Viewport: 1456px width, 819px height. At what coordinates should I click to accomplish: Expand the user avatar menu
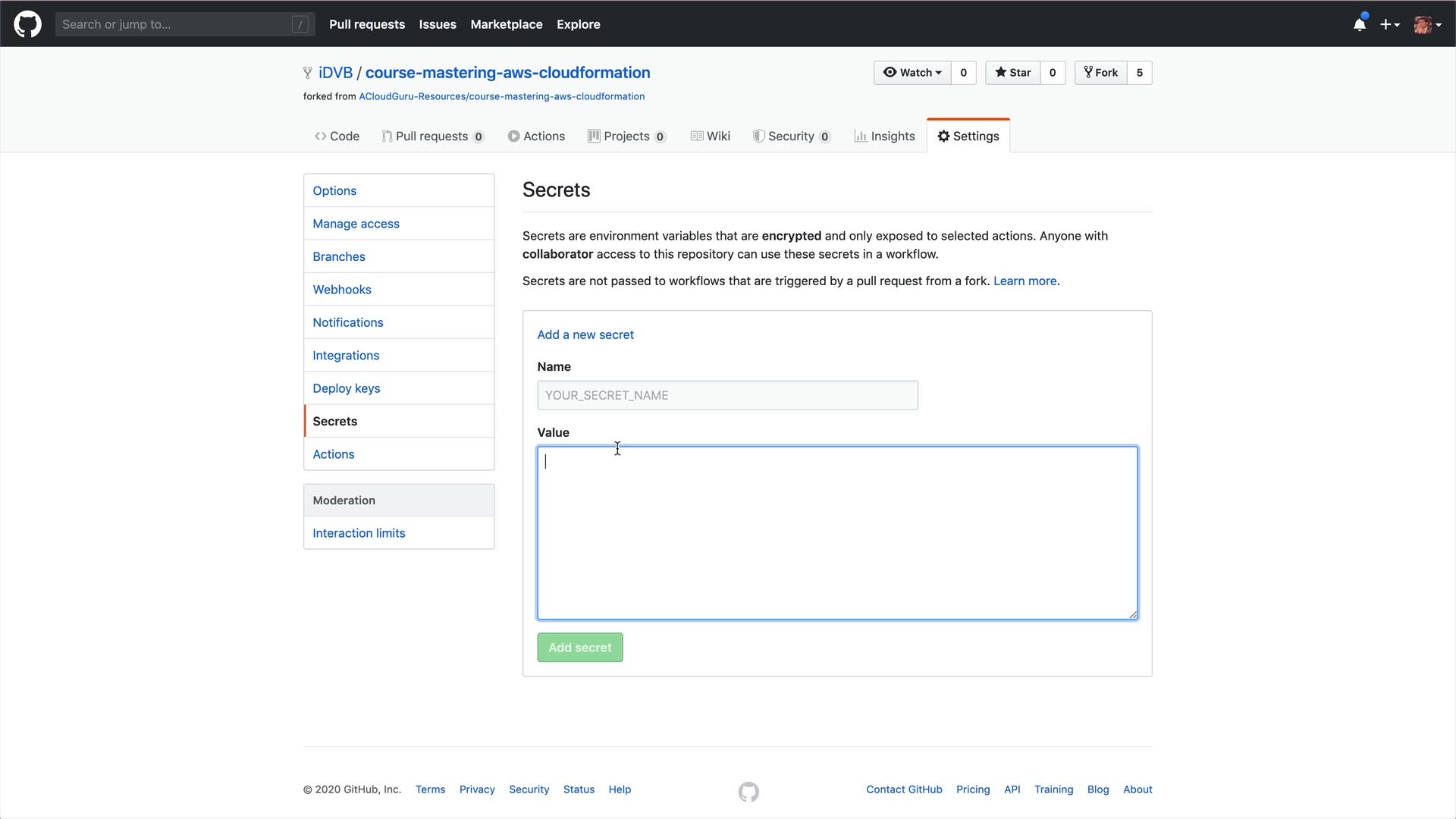click(1427, 24)
